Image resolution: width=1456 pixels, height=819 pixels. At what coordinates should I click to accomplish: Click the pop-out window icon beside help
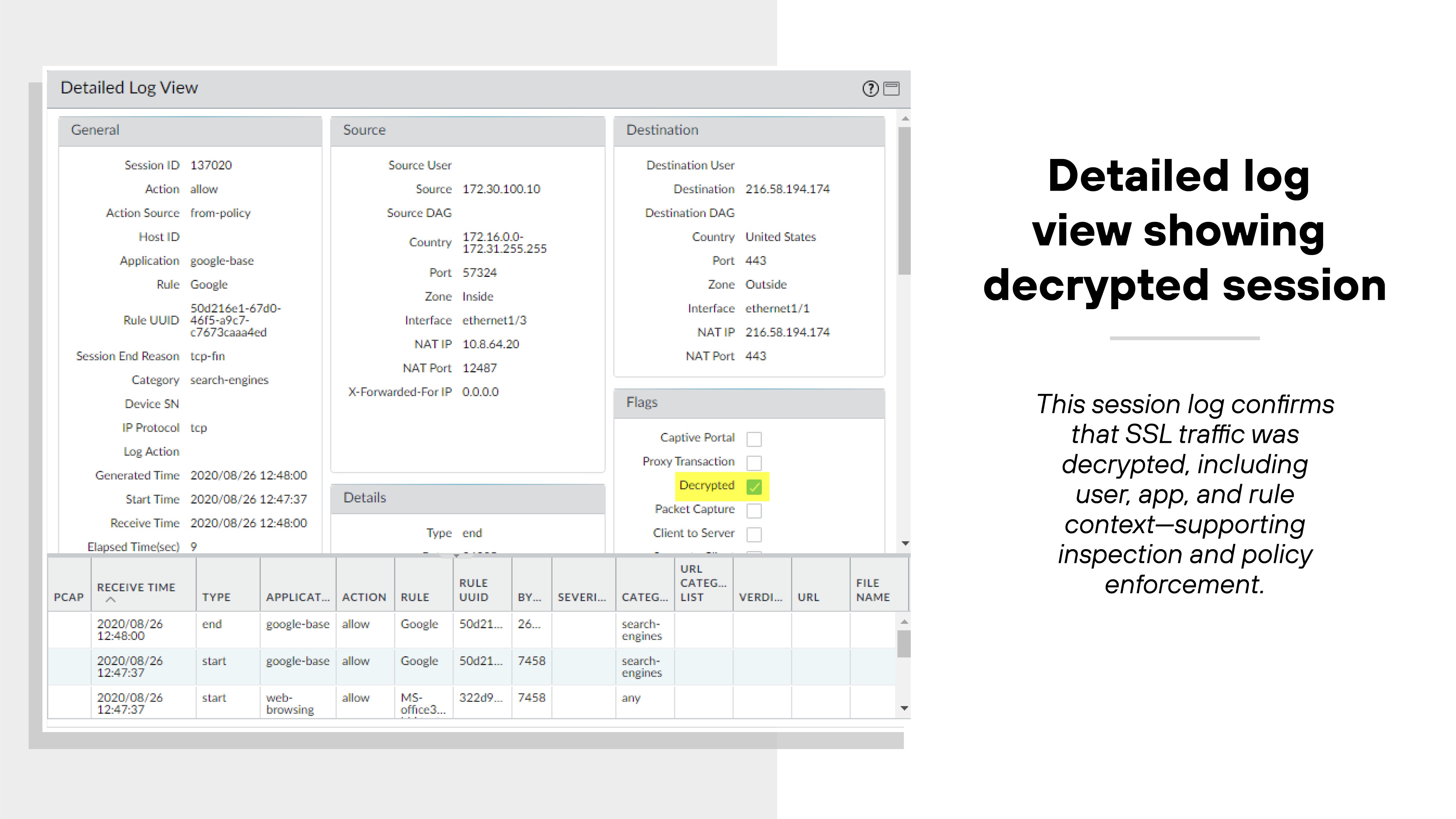click(891, 88)
